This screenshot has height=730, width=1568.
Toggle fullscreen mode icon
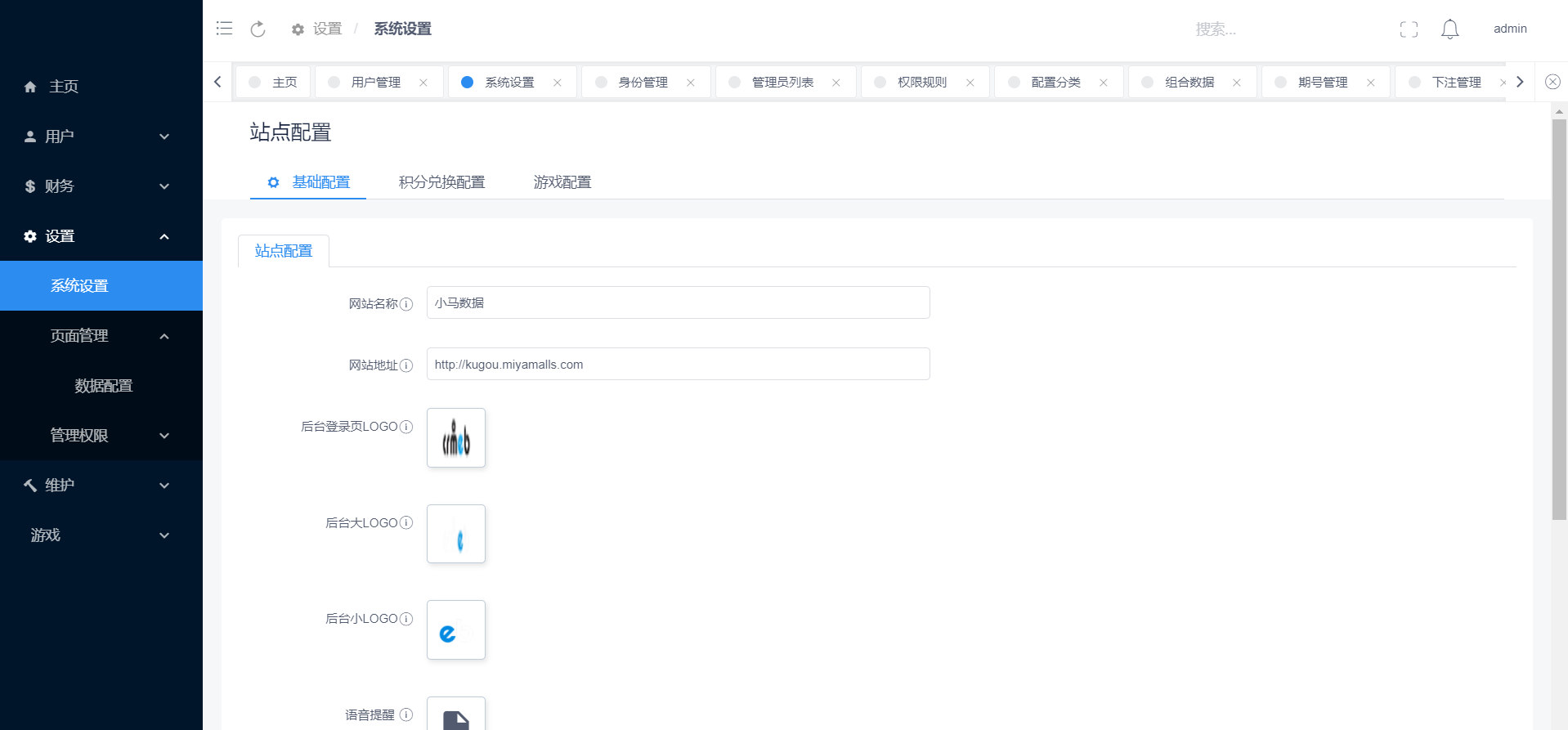[x=1409, y=29]
